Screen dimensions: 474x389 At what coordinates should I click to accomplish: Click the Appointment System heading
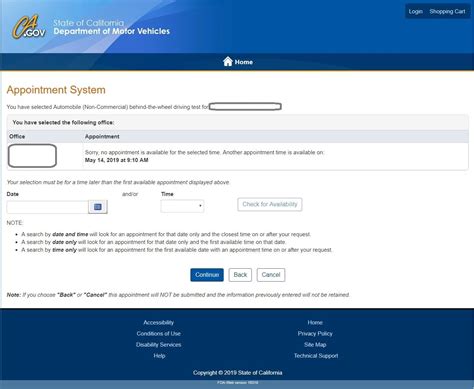[56, 90]
